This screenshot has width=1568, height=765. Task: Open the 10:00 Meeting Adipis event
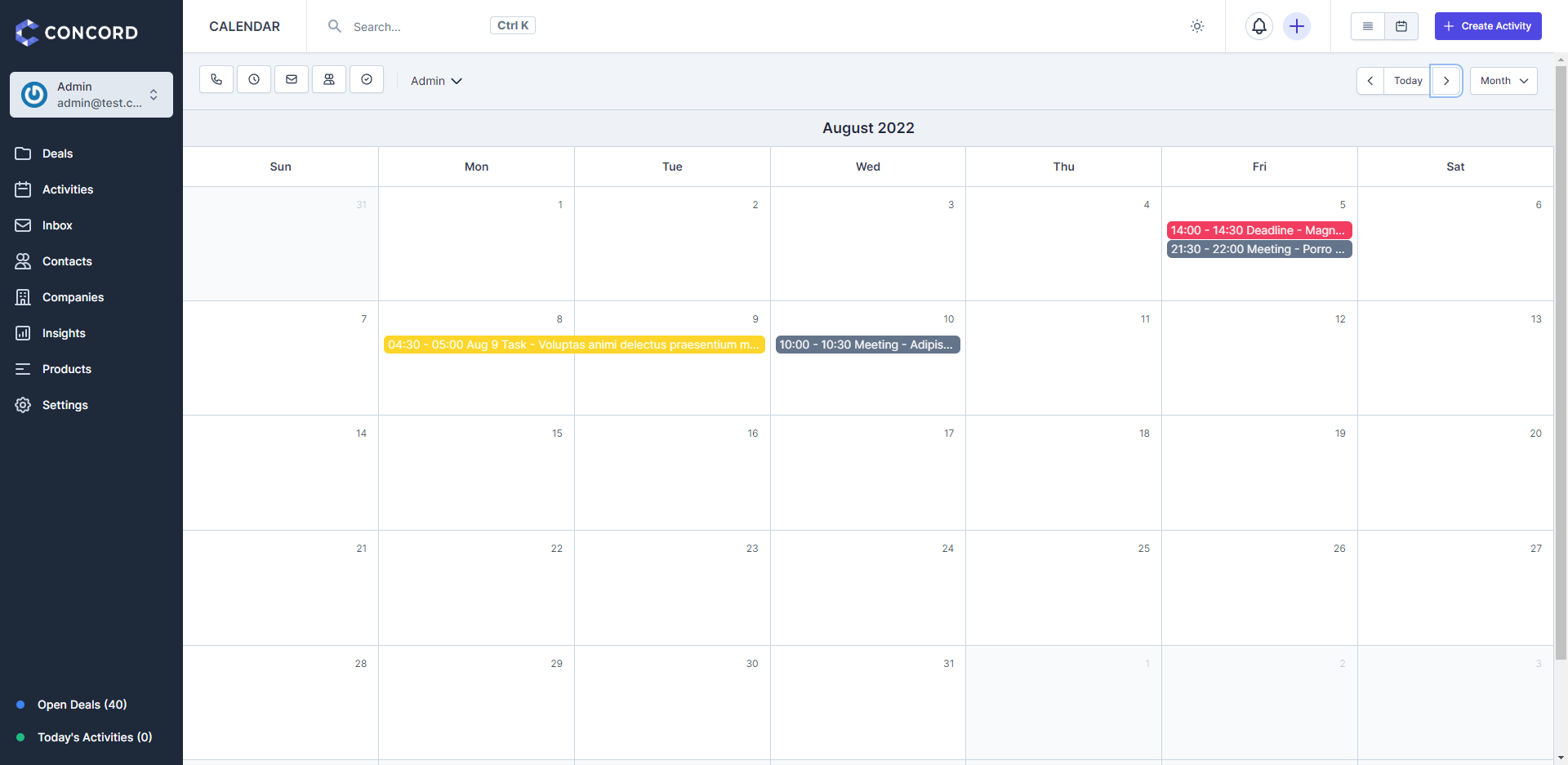click(x=868, y=345)
